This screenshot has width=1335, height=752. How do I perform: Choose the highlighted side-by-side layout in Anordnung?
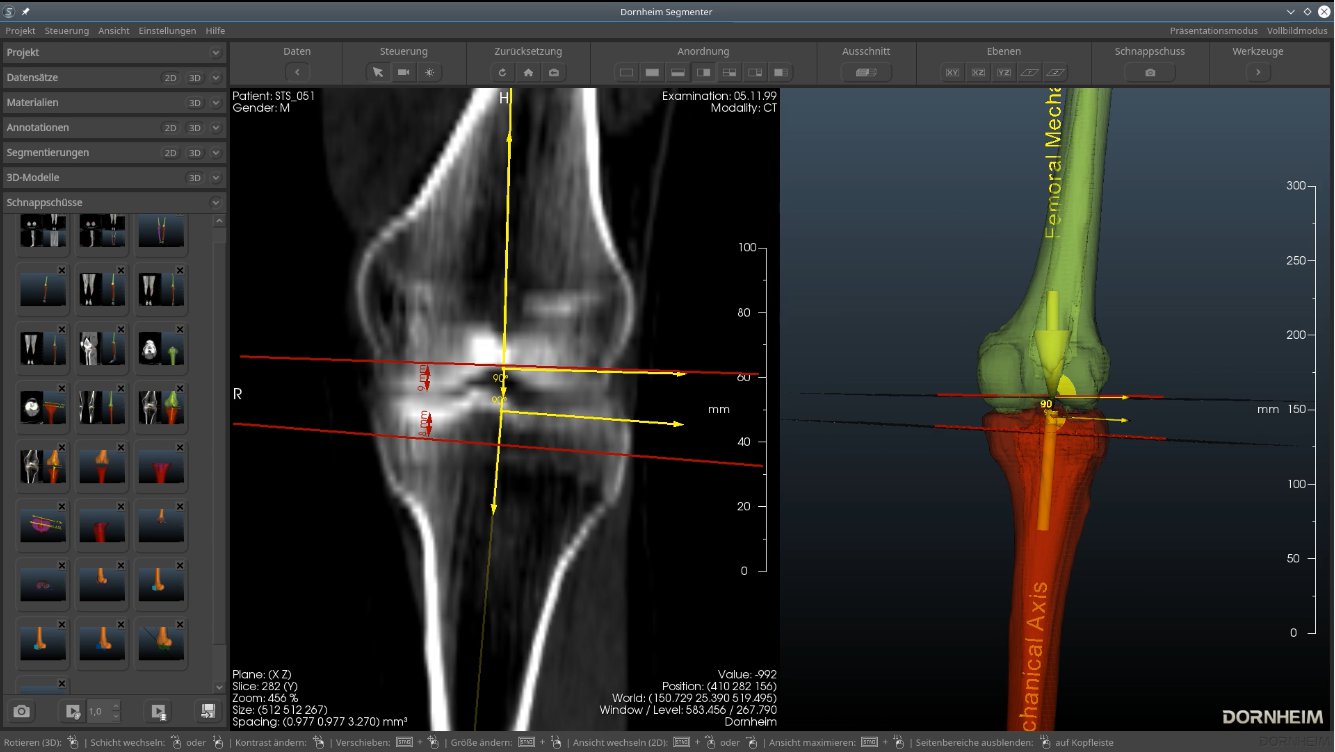coord(704,72)
